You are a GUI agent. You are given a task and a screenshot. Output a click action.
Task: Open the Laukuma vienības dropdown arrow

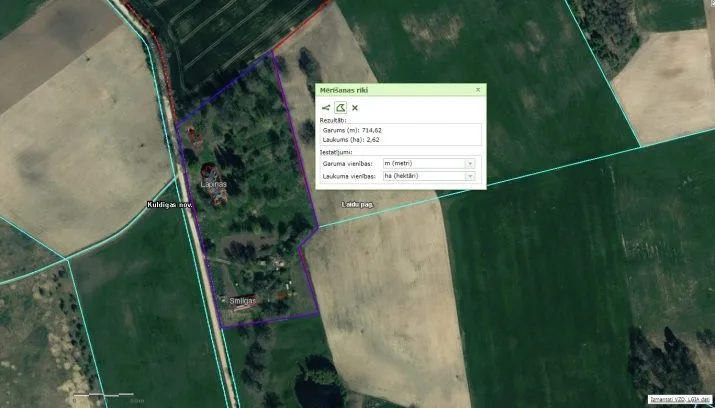(470, 176)
